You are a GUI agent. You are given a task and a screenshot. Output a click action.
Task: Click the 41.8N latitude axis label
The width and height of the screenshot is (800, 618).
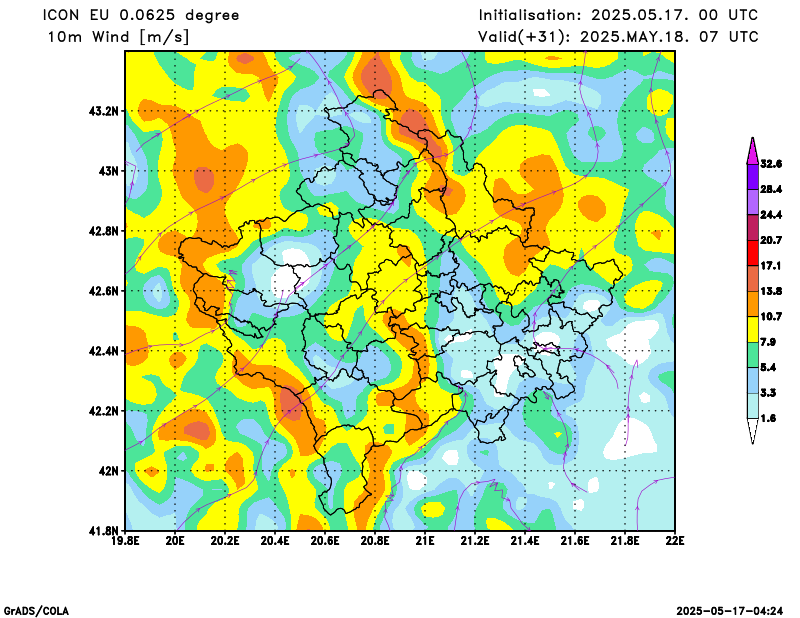point(104,531)
